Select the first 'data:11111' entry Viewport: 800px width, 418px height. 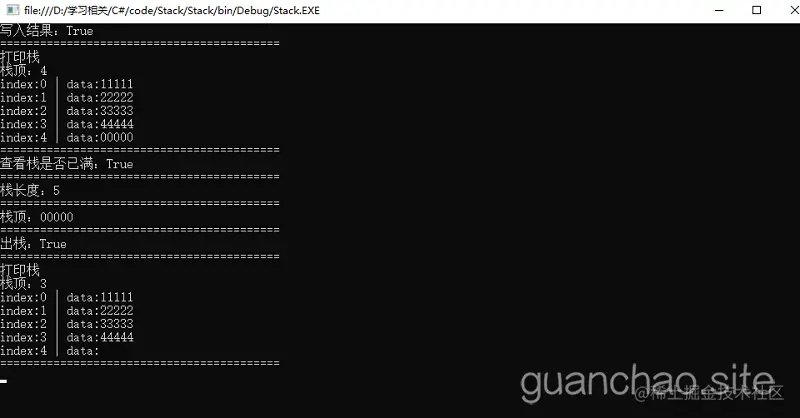pyautogui.click(x=99, y=84)
